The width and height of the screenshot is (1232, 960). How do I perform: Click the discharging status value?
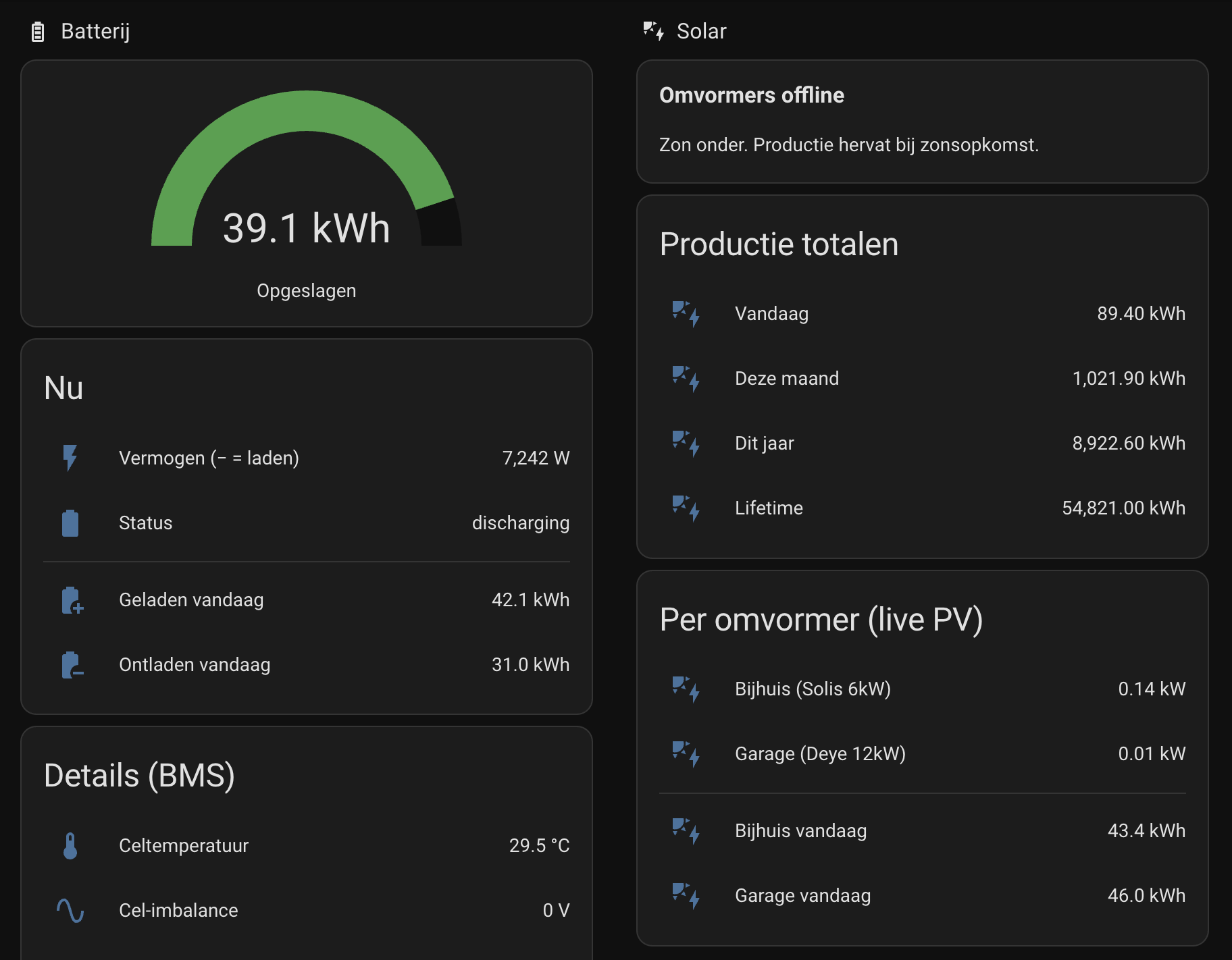tap(520, 523)
